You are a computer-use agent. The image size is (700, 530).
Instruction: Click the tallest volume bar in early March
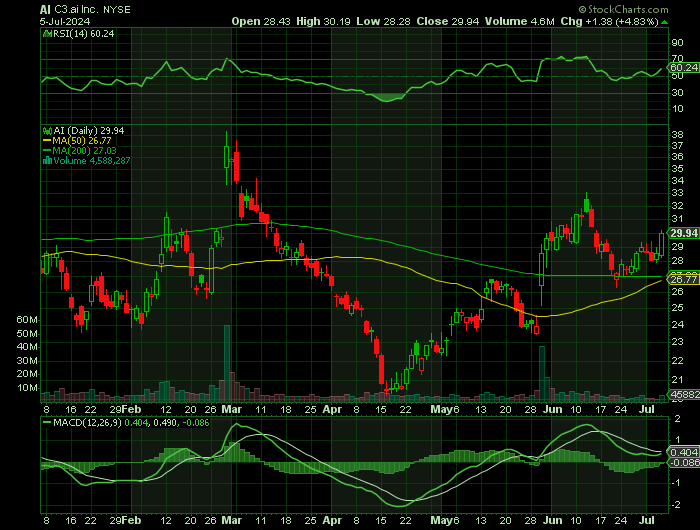[x=227, y=363]
